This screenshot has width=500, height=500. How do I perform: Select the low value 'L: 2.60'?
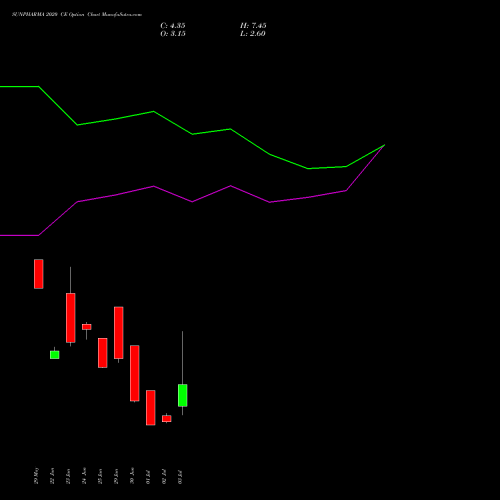[x=253, y=34]
